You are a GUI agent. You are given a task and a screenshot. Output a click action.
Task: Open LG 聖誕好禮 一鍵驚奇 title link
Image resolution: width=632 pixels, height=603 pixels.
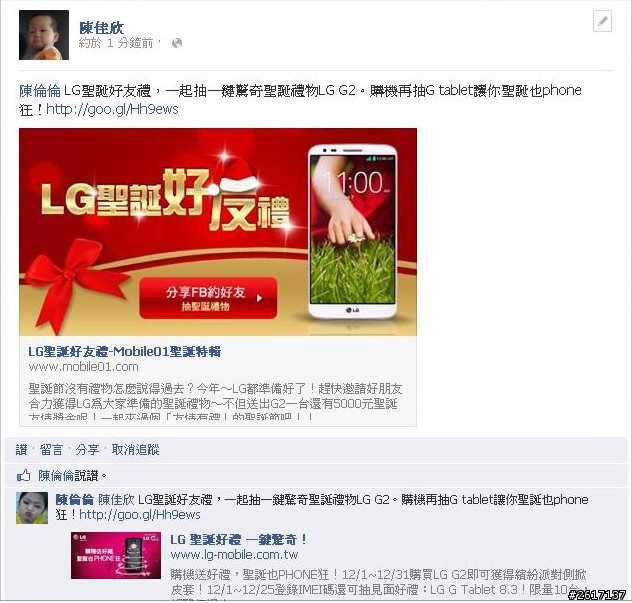tap(239, 539)
